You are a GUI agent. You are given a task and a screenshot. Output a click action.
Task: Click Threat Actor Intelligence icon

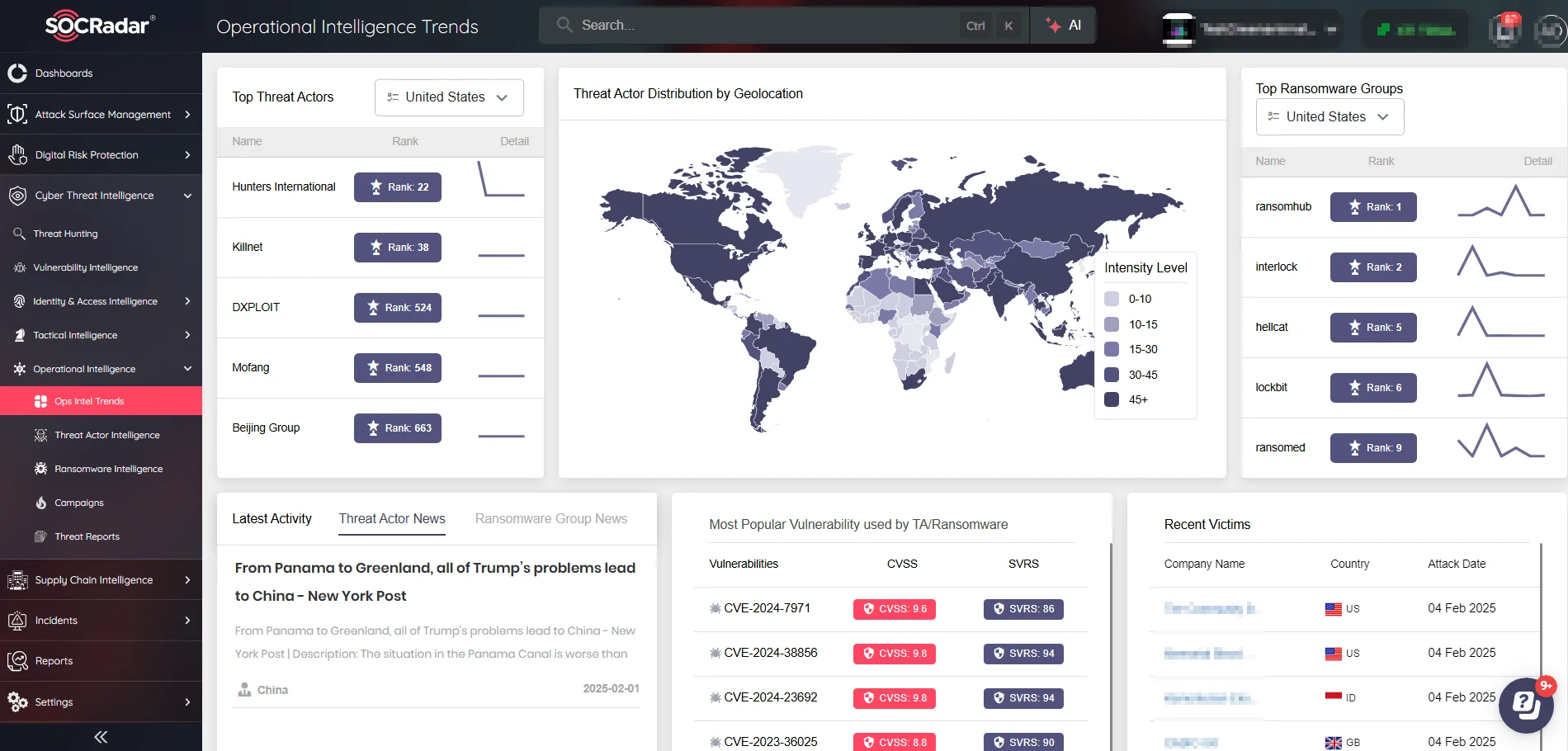[x=40, y=435]
